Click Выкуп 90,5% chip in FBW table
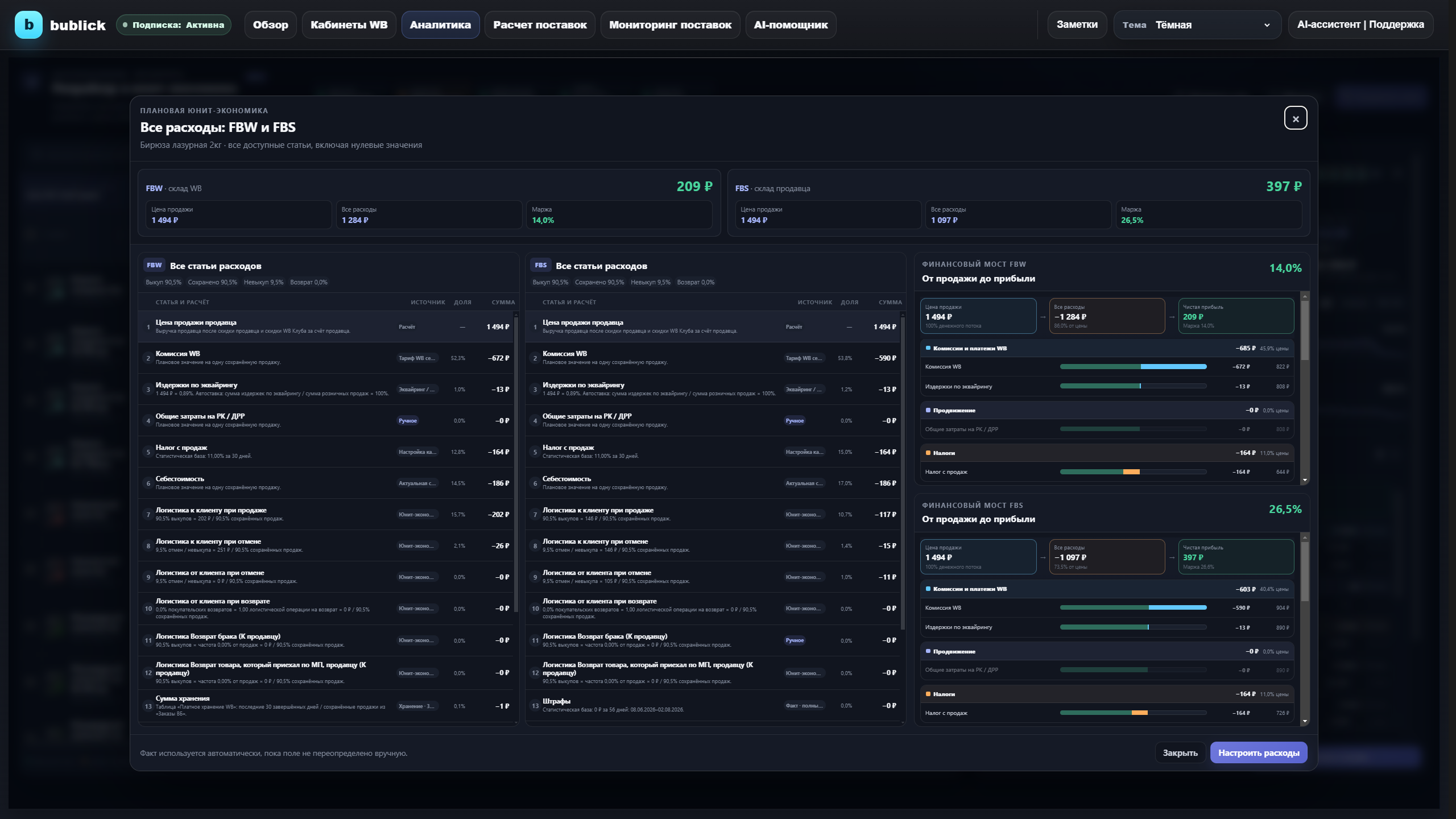The height and width of the screenshot is (819, 1456). [164, 282]
